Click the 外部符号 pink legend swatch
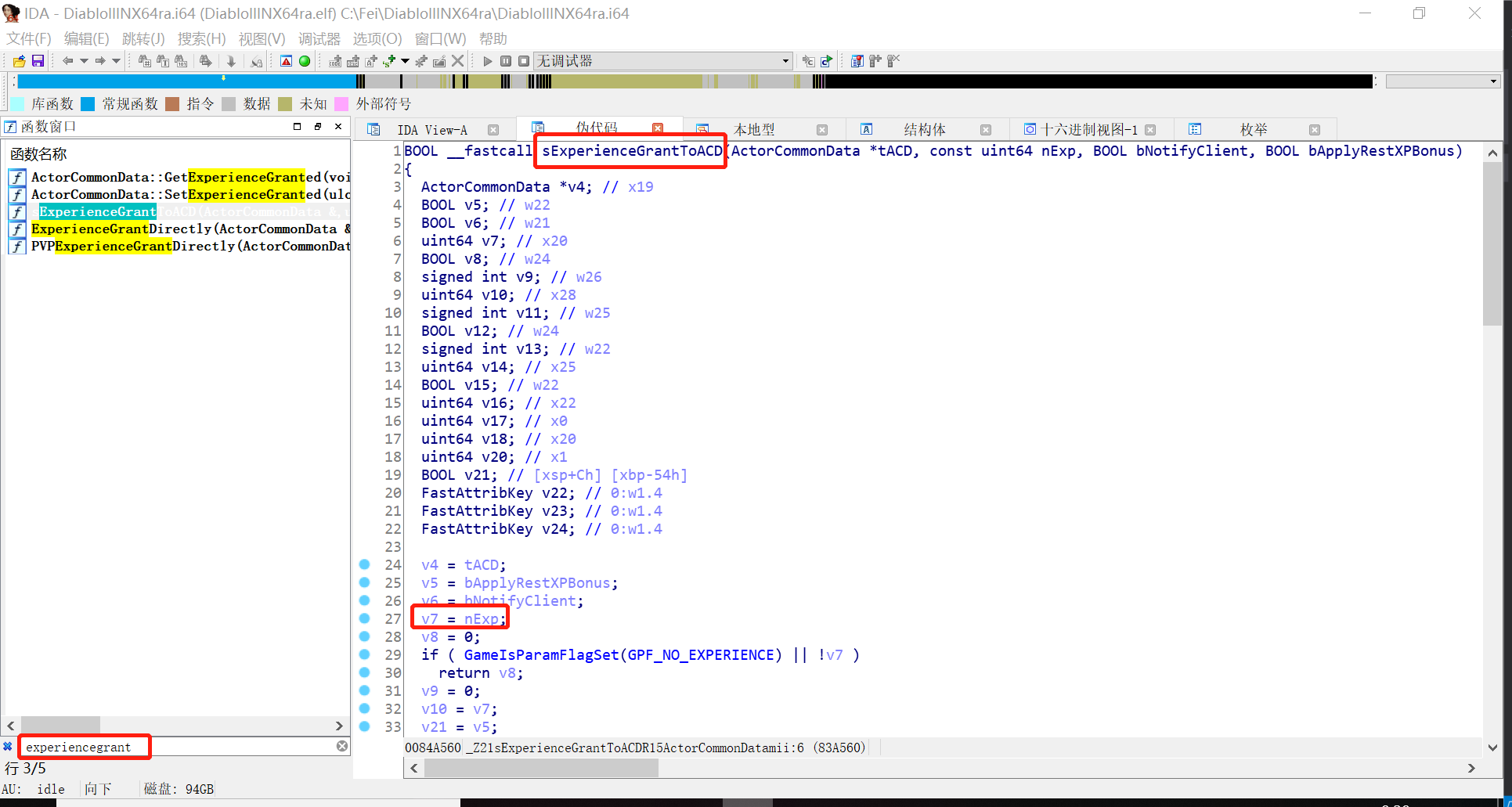The image size is (1512, 807). [341, 104]
